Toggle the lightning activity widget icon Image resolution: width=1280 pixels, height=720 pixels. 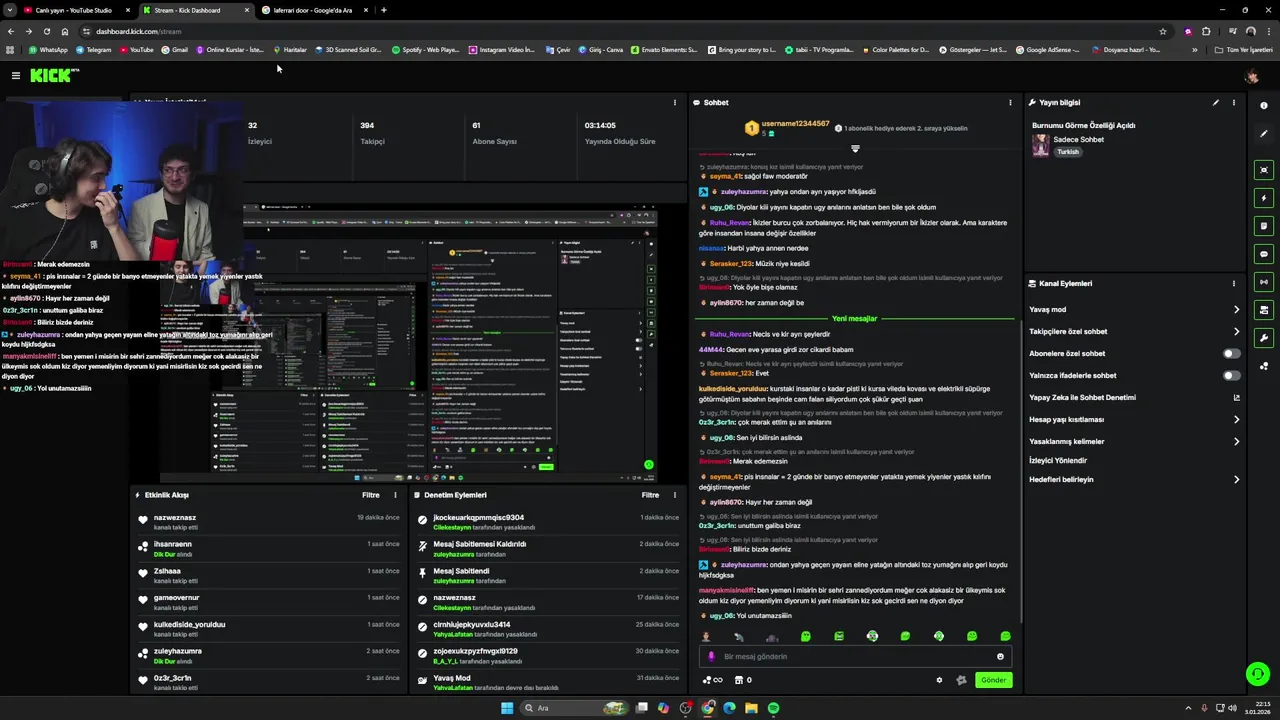pyautogui.click(x=1264, y=198)
